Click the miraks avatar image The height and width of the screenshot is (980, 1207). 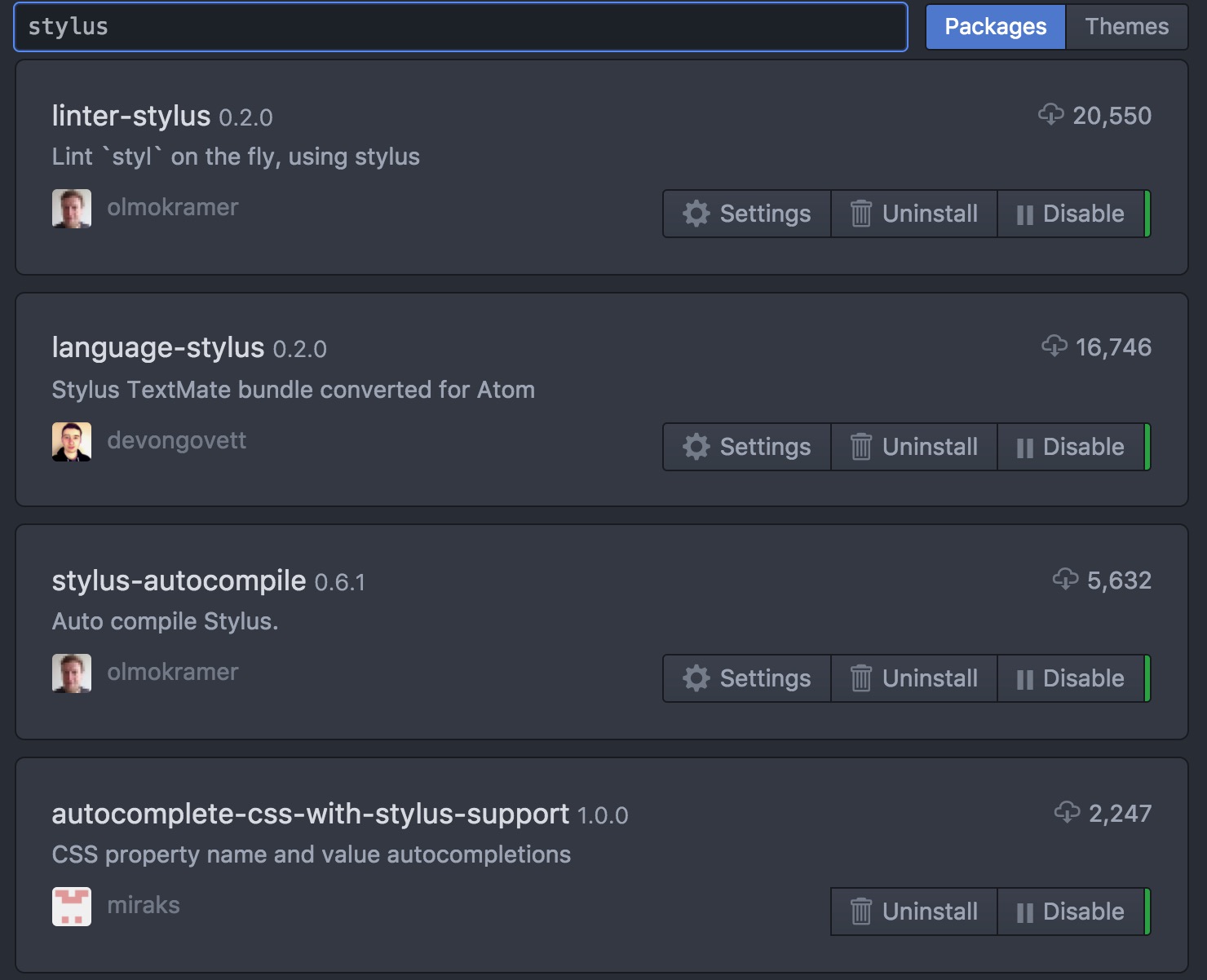[x=72, y=907]
